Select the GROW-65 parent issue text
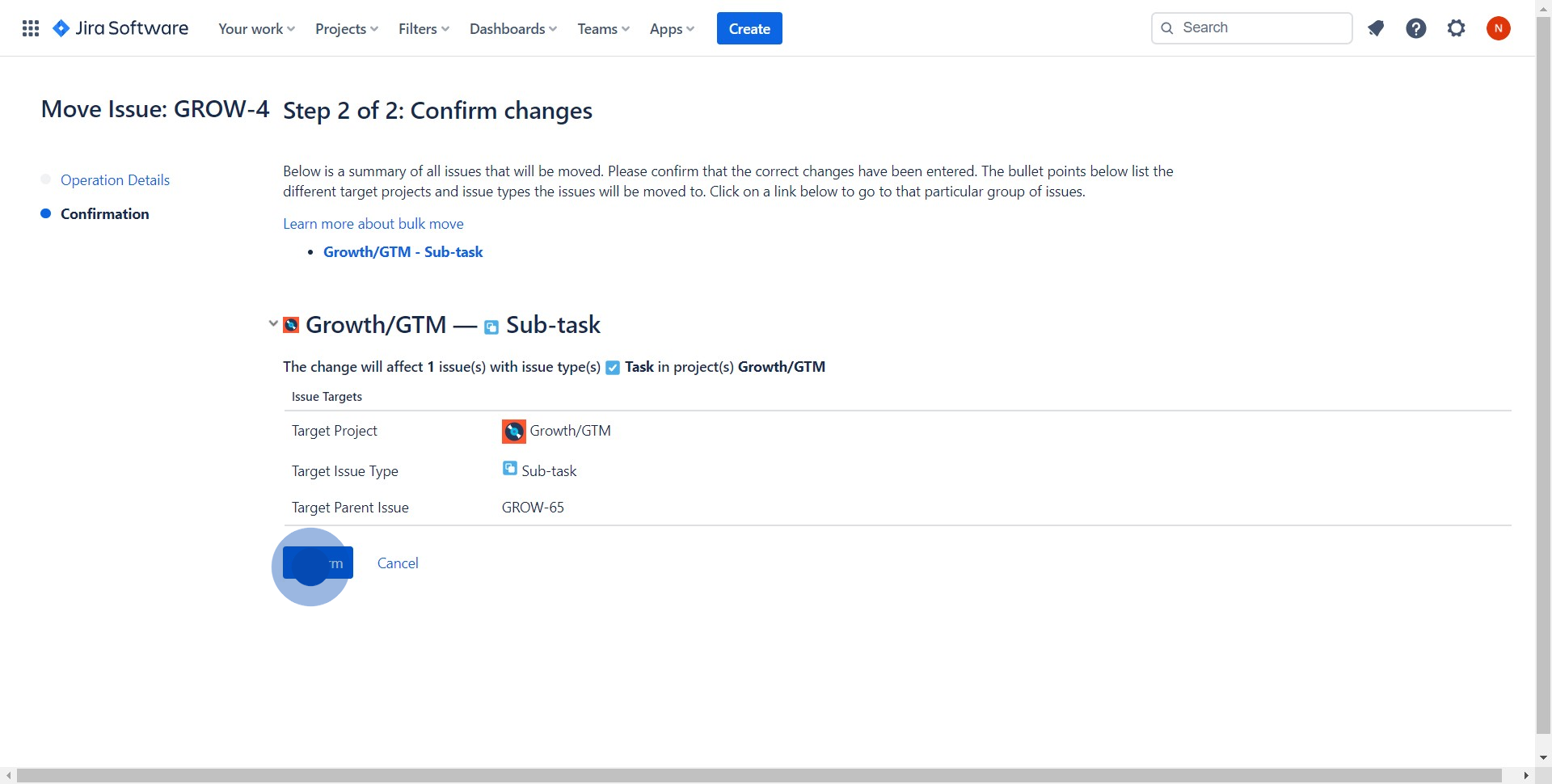The image size is (1552, 784). pyautogui.click(x=533, y=508)
